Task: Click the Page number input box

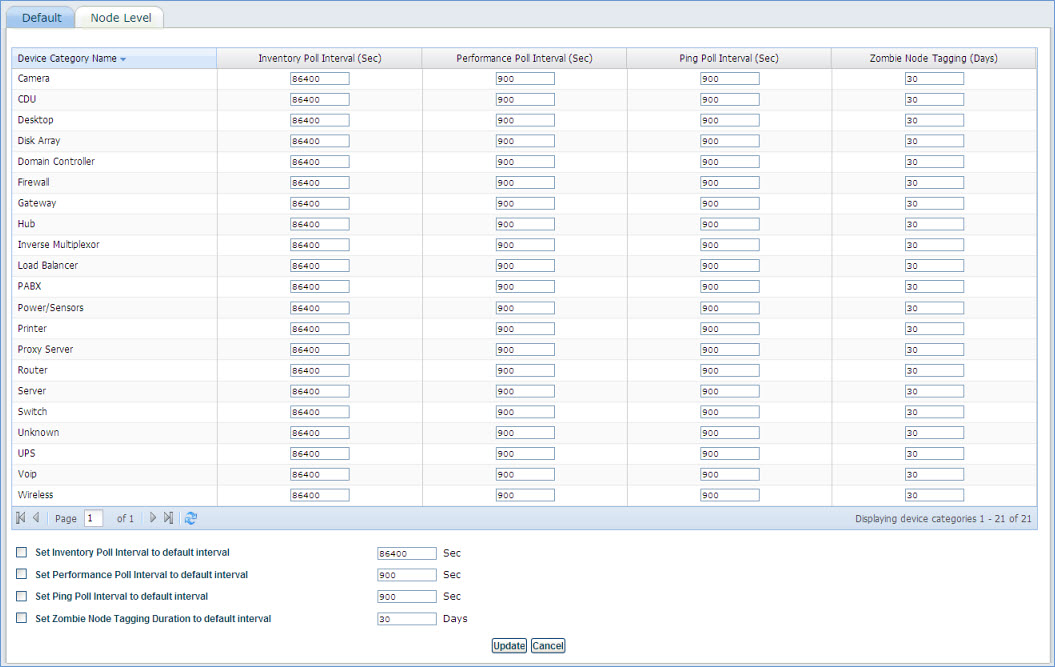Action: pyautogui.click(x=93, y=518)
